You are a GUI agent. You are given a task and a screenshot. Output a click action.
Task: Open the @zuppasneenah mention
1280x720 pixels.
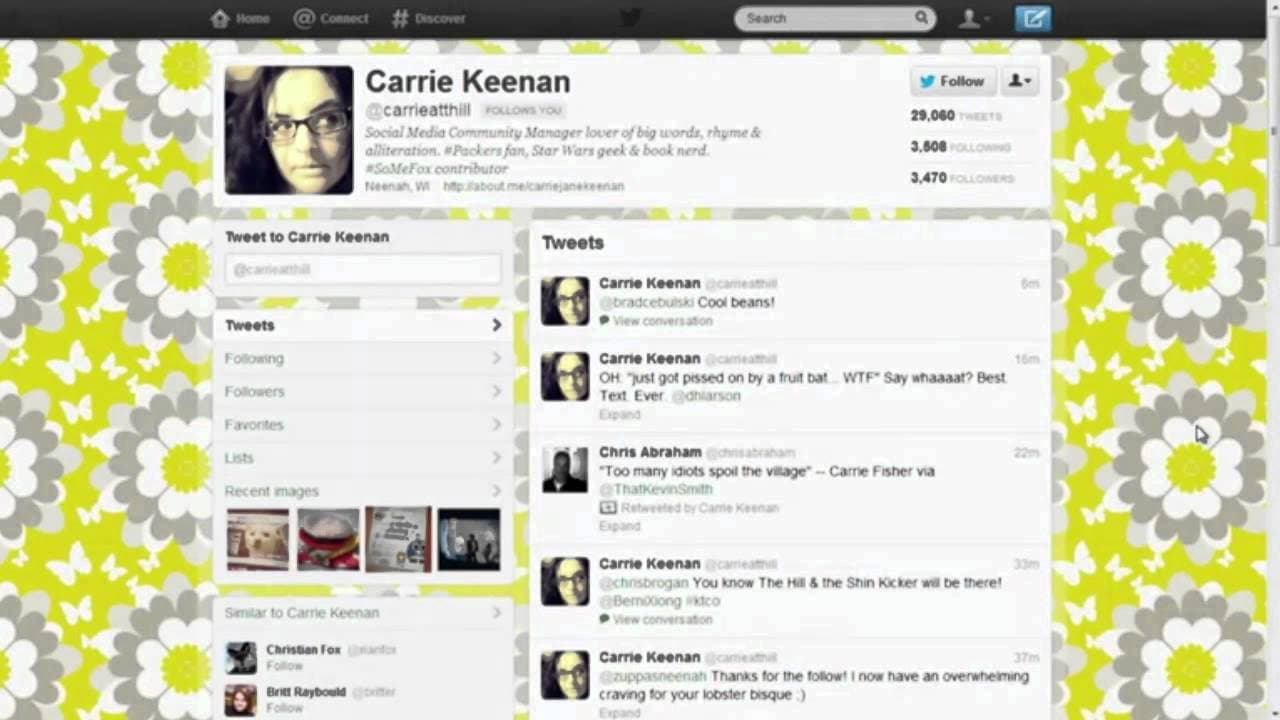pos(653,676)
